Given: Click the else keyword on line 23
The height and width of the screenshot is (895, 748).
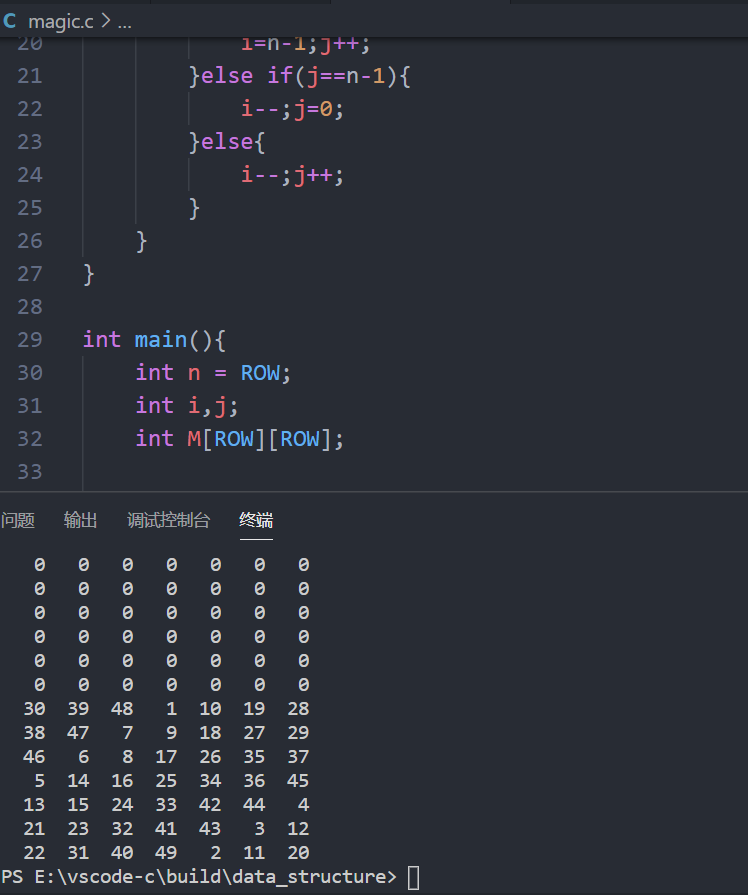Looking at the screenshot, I should coord(227,142).
